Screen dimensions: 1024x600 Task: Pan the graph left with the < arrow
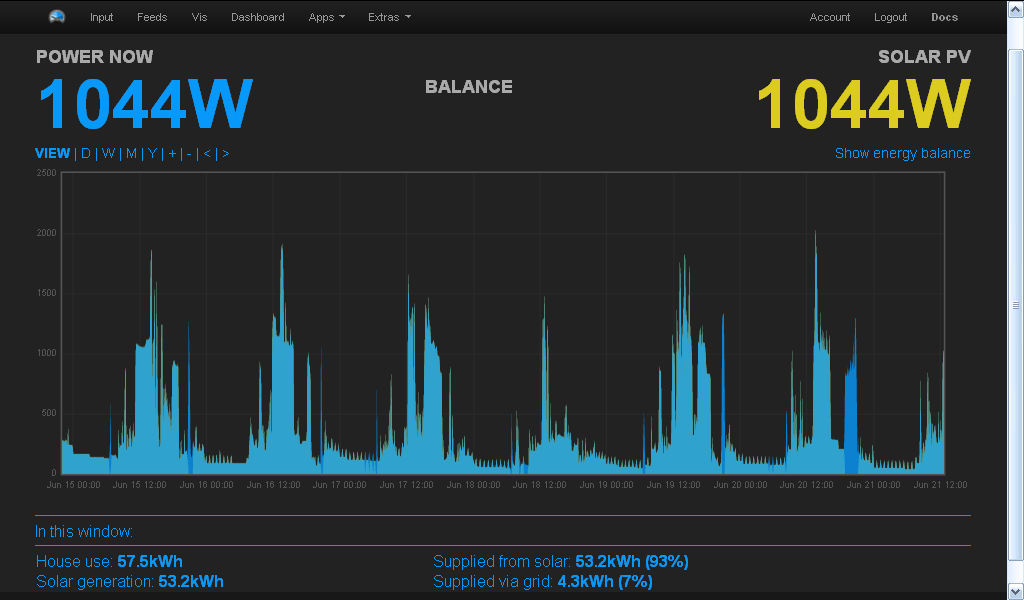(207, 153)
